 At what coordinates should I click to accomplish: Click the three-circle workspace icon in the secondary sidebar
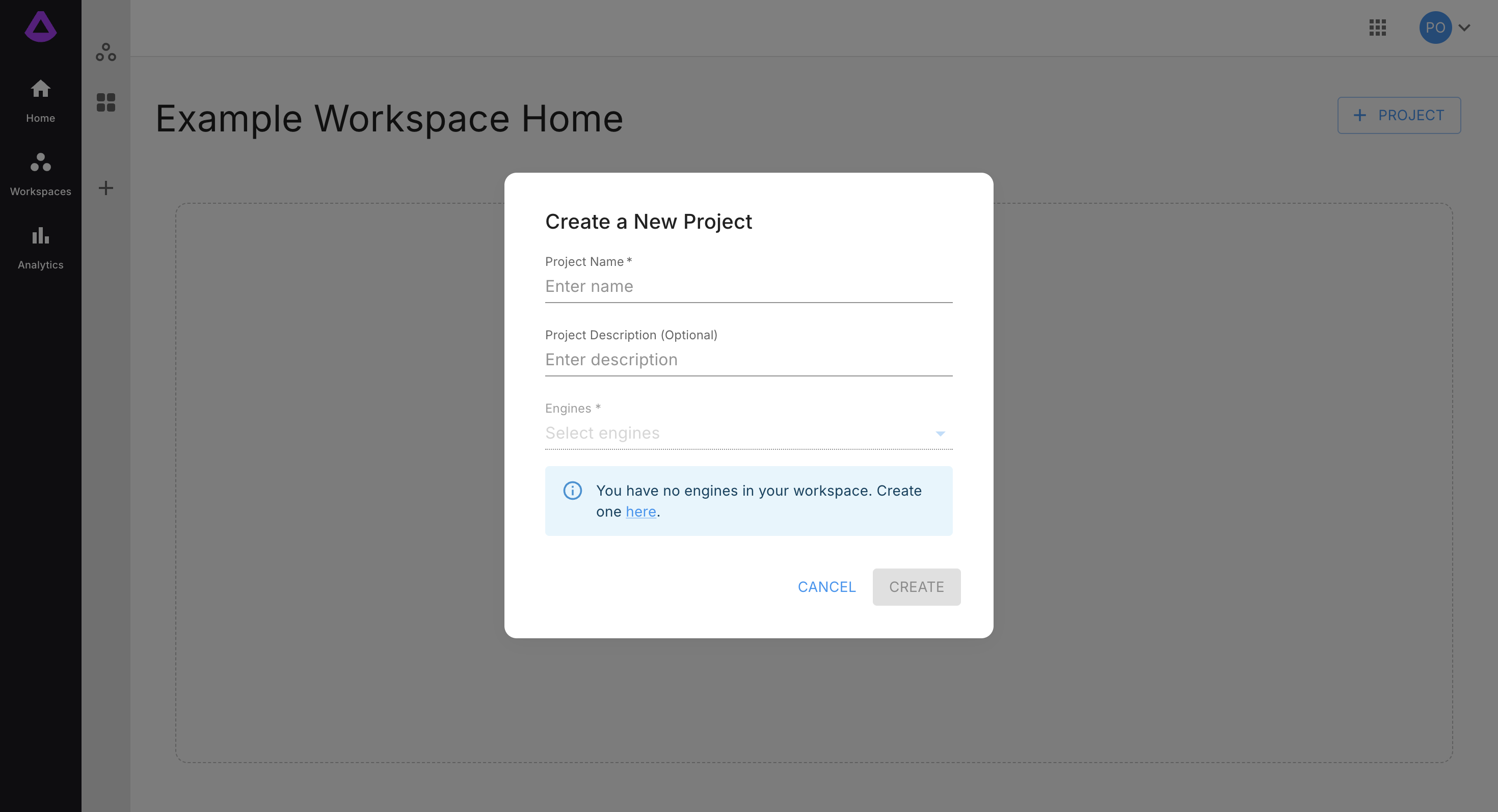coord(106,52)
